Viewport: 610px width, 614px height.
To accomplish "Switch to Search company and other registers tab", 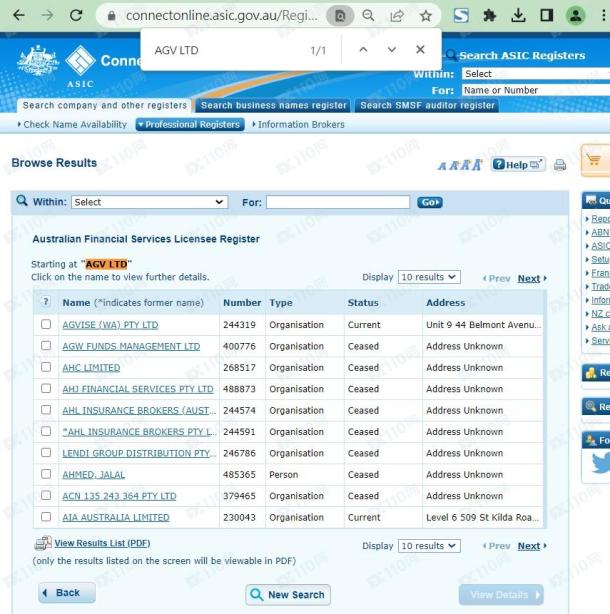I will [x=104, y=105].
